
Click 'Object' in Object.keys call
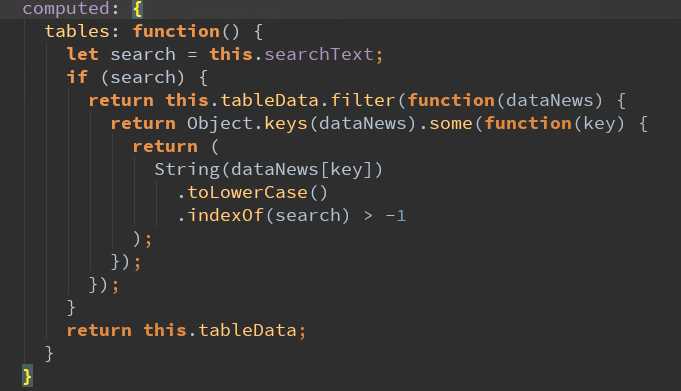[x=220, y=123]
